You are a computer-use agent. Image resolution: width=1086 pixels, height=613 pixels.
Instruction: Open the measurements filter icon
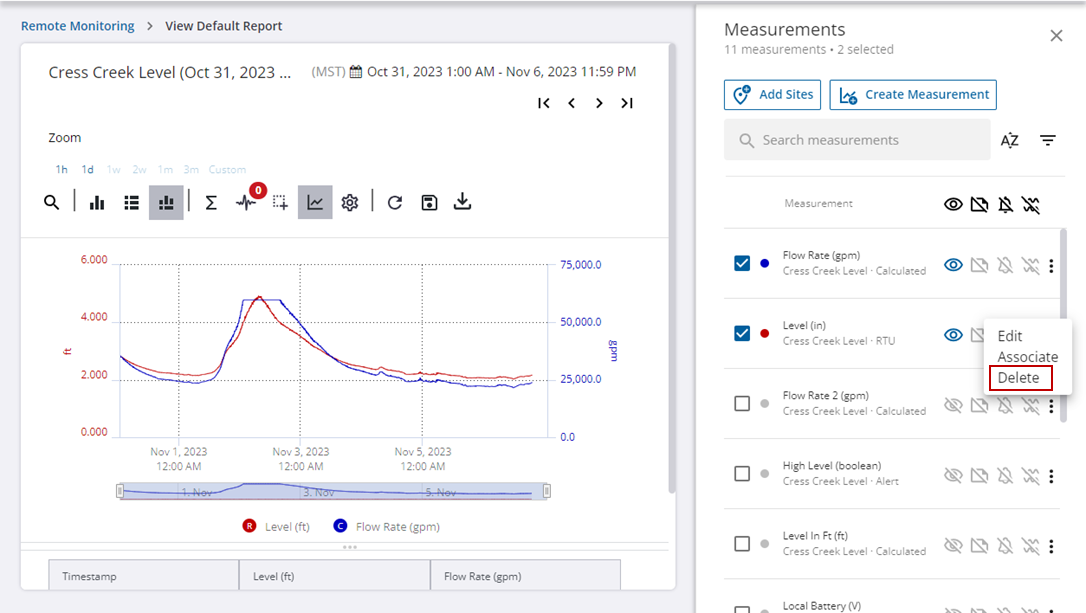click(1048, 141)
